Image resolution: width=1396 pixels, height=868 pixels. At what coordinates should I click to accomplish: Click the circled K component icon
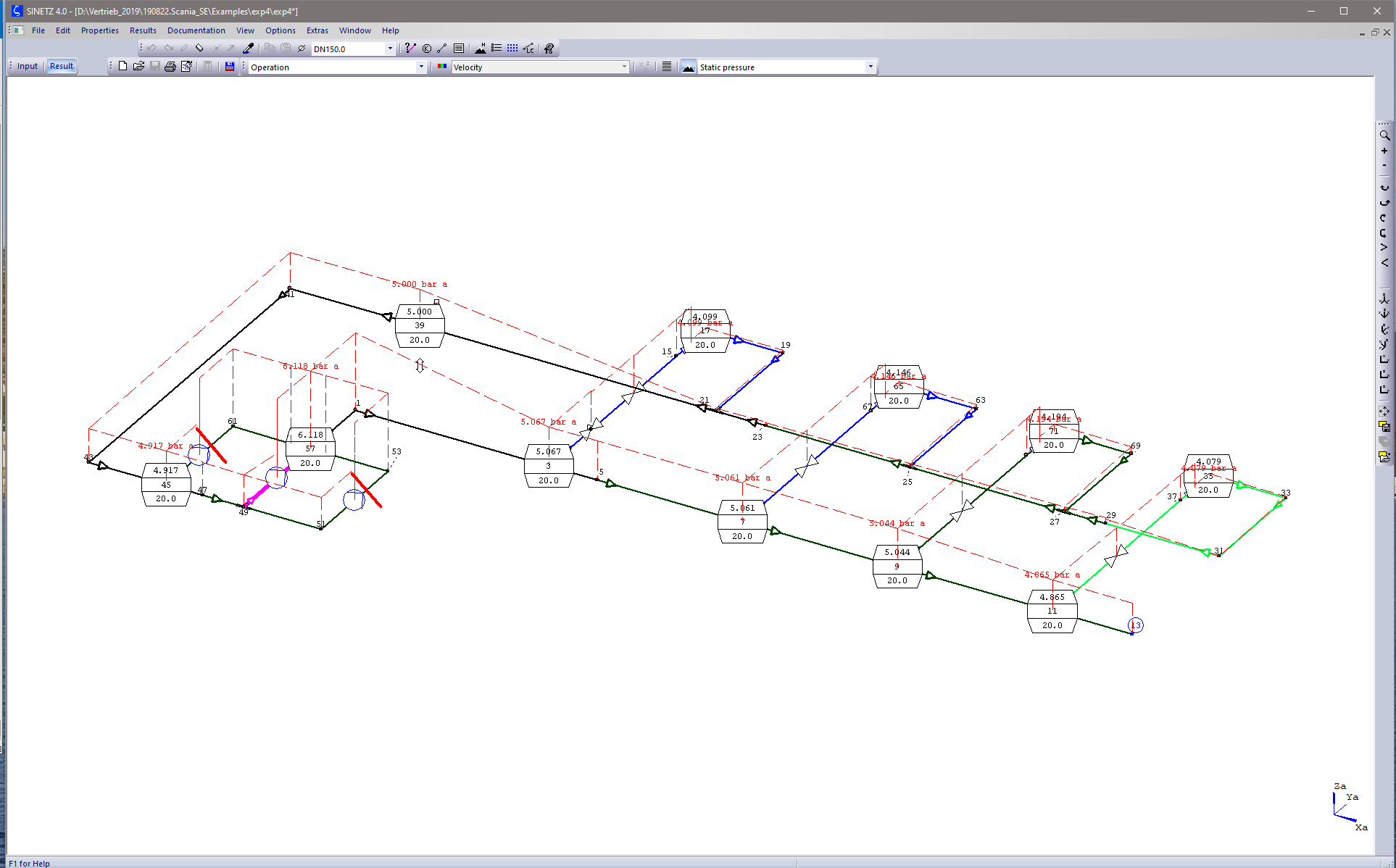tap(427, 49)
